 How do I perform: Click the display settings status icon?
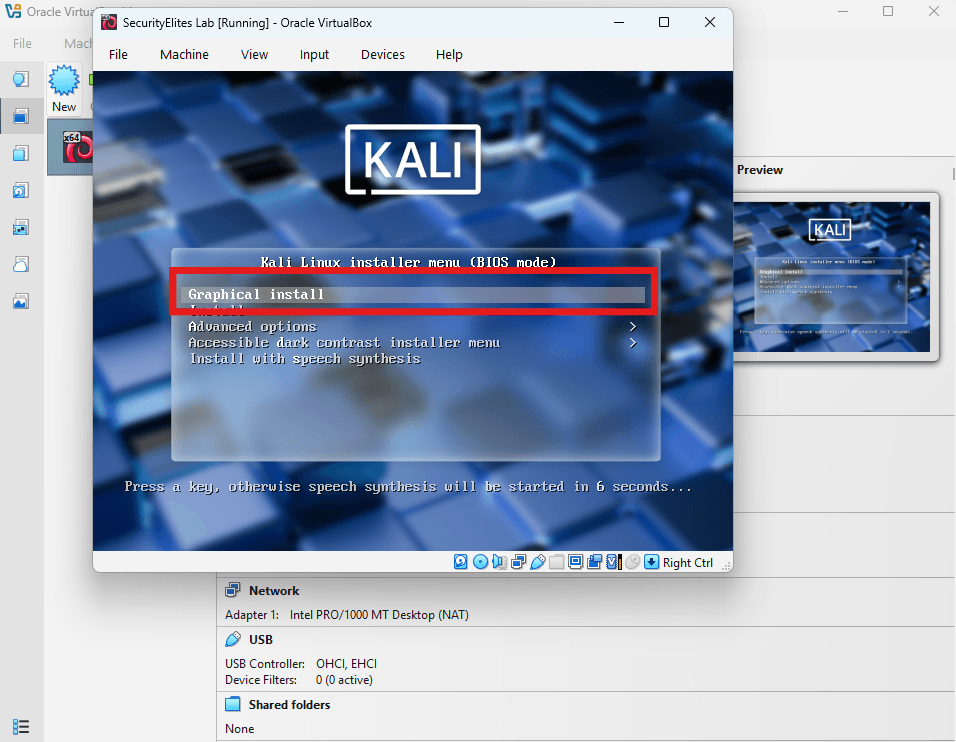(575, 562)
